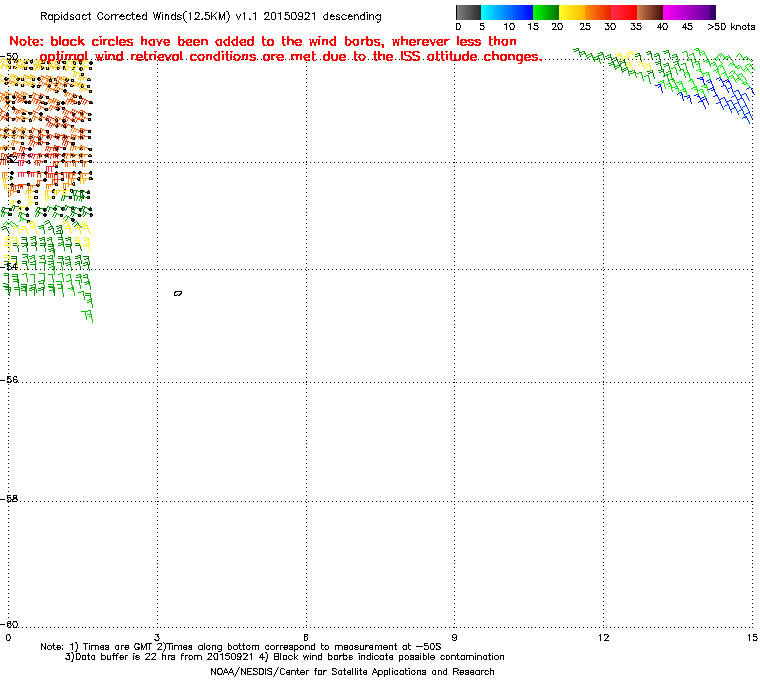Click the '15' longitude label on bottom axis
Image resolution: width=760 pixels, height=688 pixels.
tap(752, 637)
